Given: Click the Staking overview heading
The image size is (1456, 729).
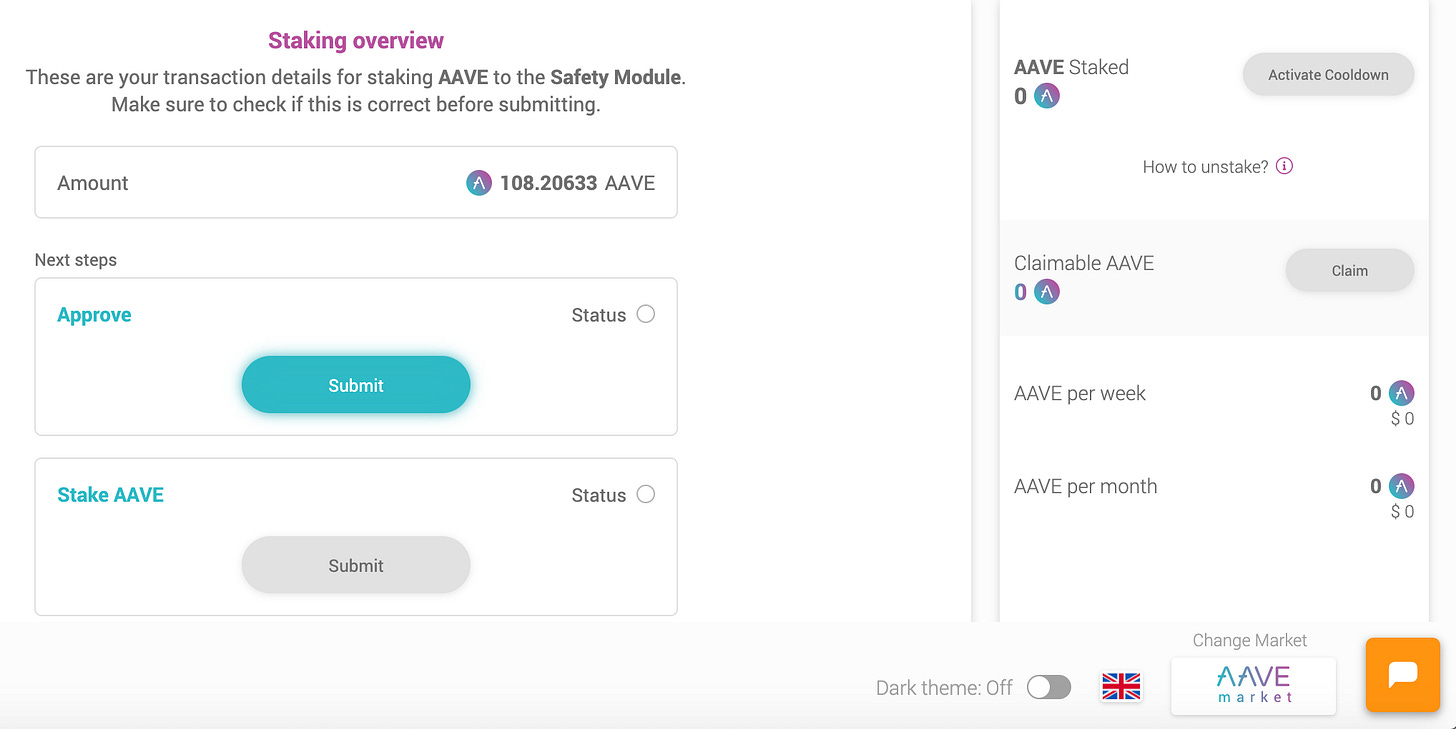Looking at the screenshot, I should pos(356,41).
